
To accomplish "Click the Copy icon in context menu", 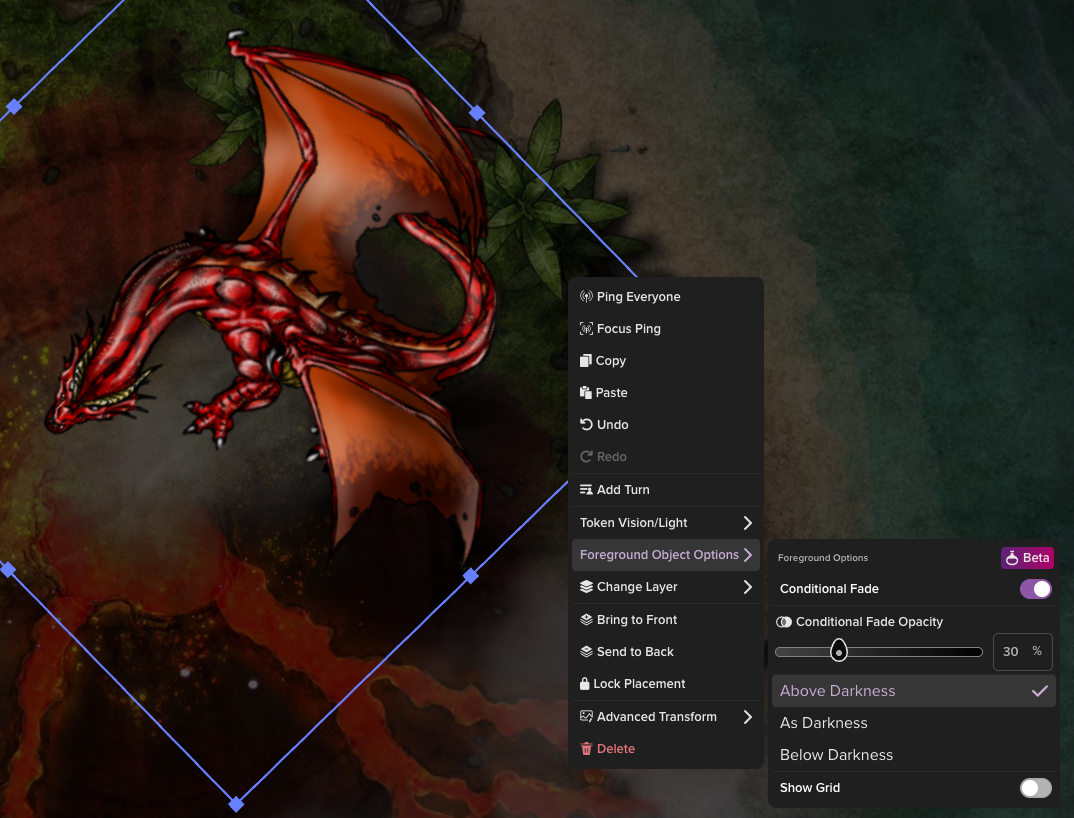I will (x=586, y=361).
